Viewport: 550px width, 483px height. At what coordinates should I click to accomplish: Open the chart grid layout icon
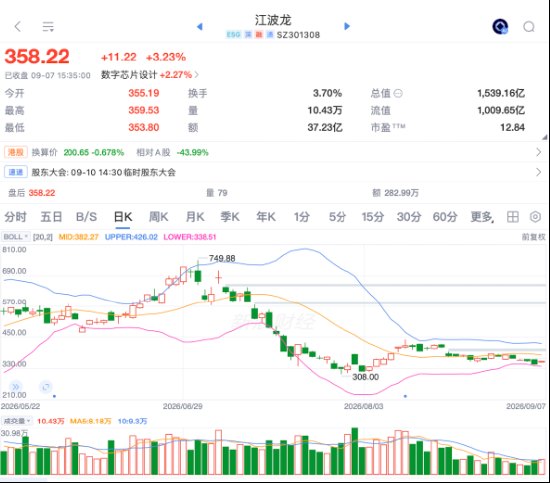click(512, 217)
